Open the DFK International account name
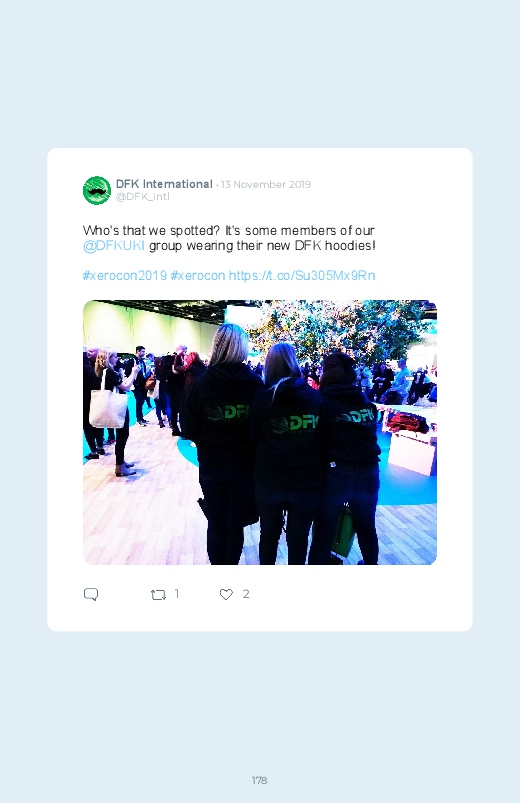 (164, 184)
